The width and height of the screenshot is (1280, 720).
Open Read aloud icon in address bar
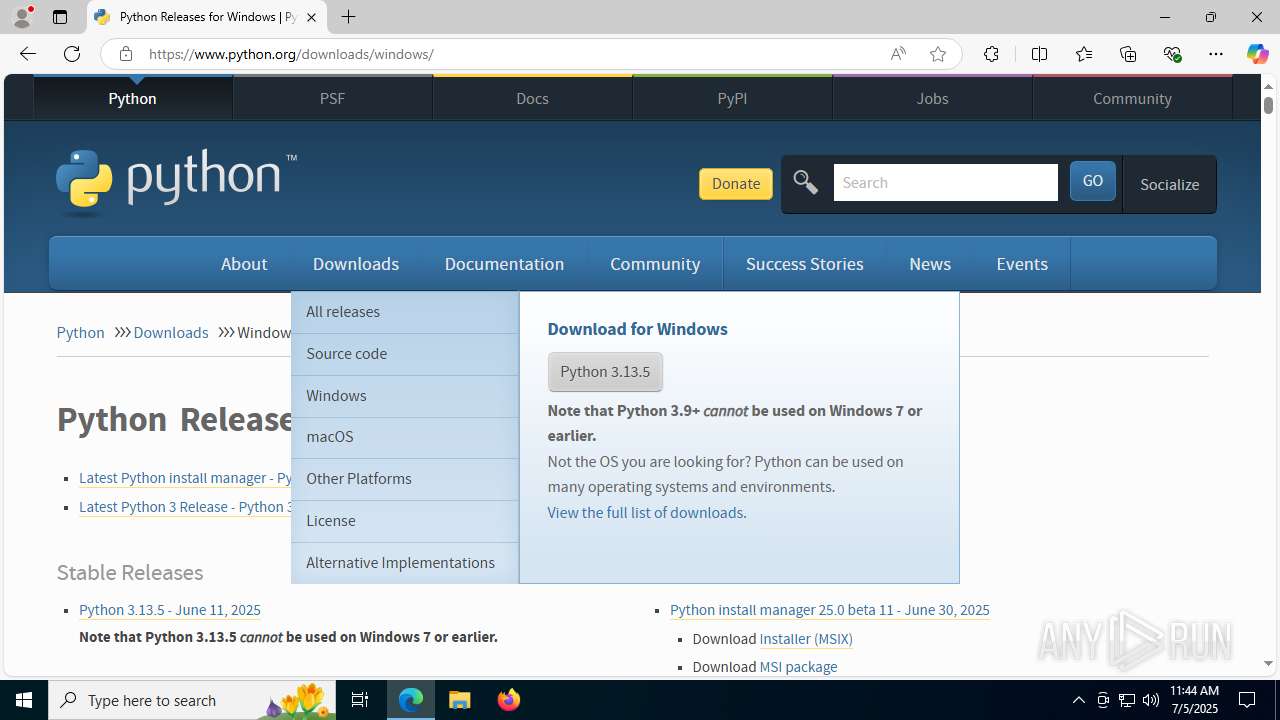(898, 54)
